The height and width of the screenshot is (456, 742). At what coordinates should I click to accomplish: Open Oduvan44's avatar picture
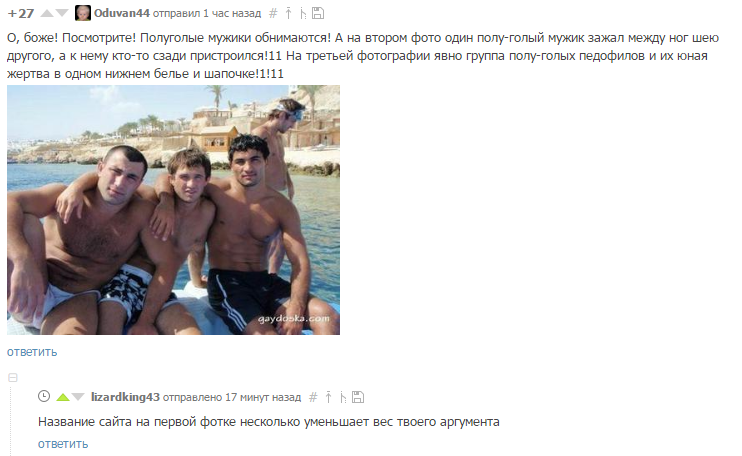(x=83, y=13)
